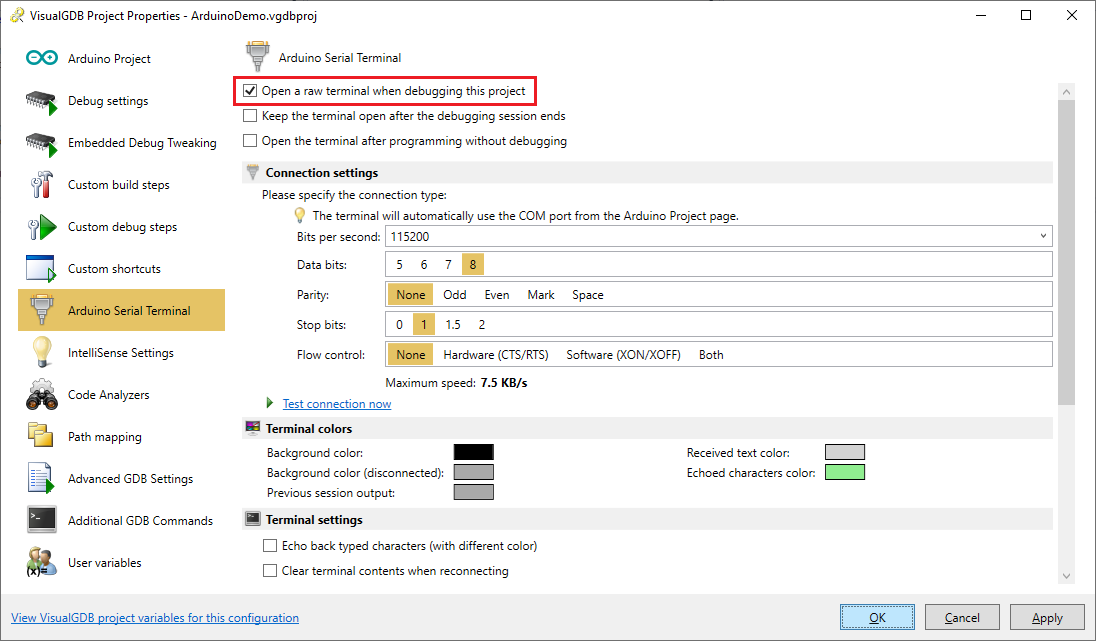Click the Arduino Serial Terminal connector icon in sidebar

[x=42, y=310]
